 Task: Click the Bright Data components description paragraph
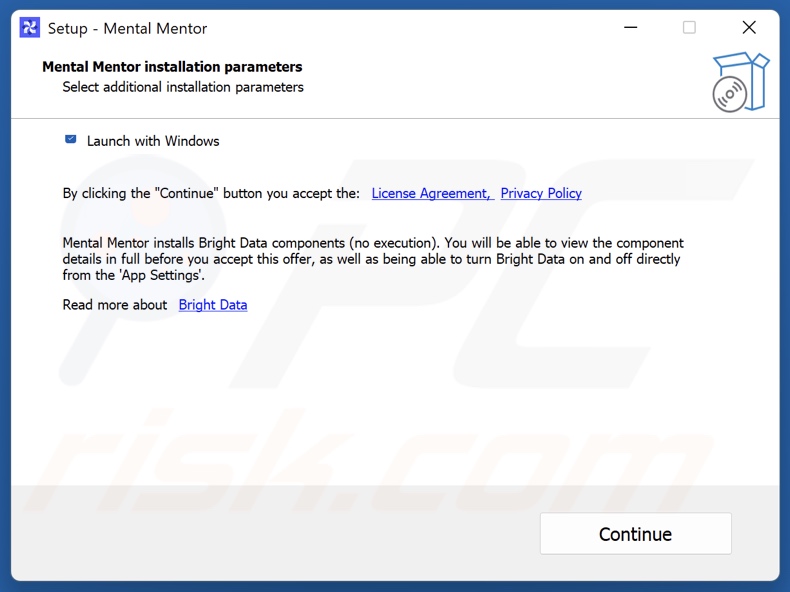click(x=372, y=259)
